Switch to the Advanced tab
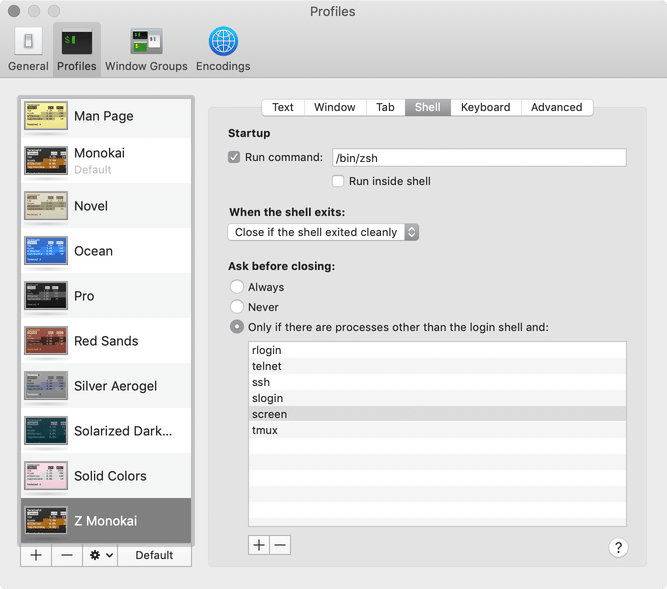The height and width of the screenshot is (589, 667). pos(556,107)
